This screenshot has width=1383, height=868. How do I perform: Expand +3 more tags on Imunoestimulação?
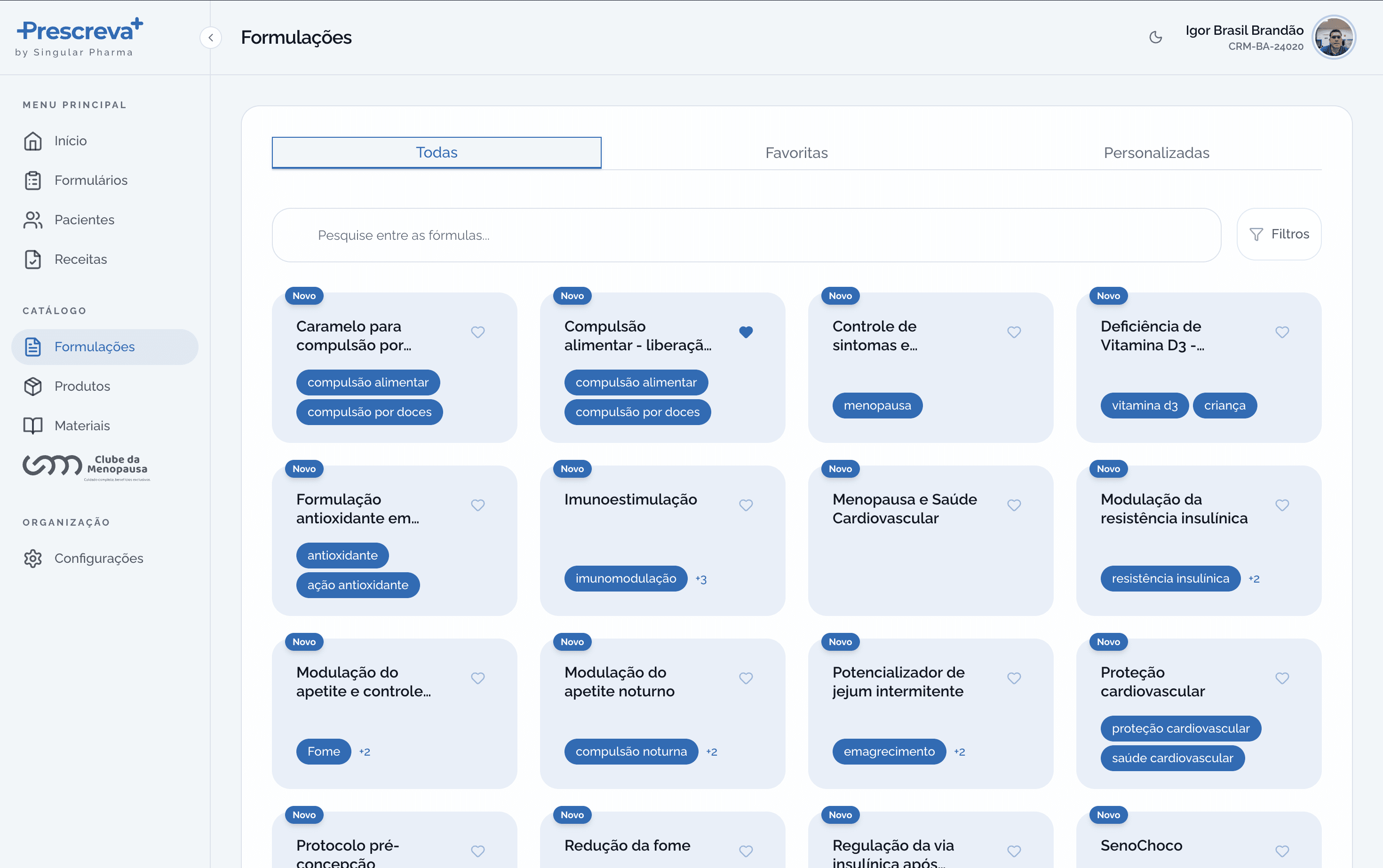[701, 579]
